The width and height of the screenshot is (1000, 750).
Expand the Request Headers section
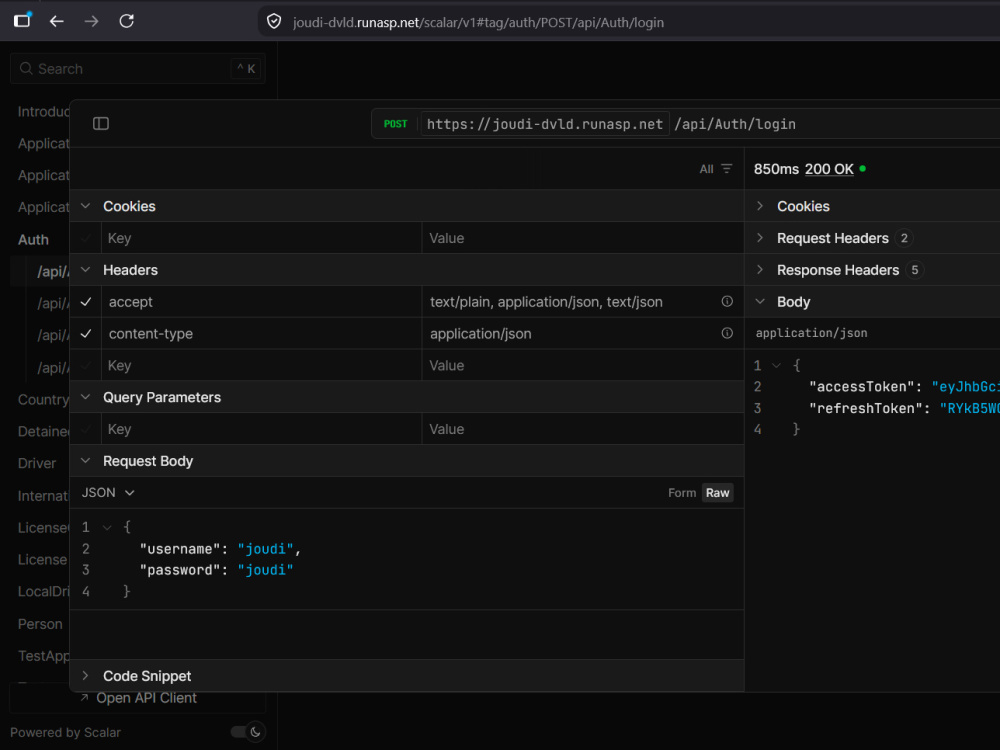click(760, 238)
